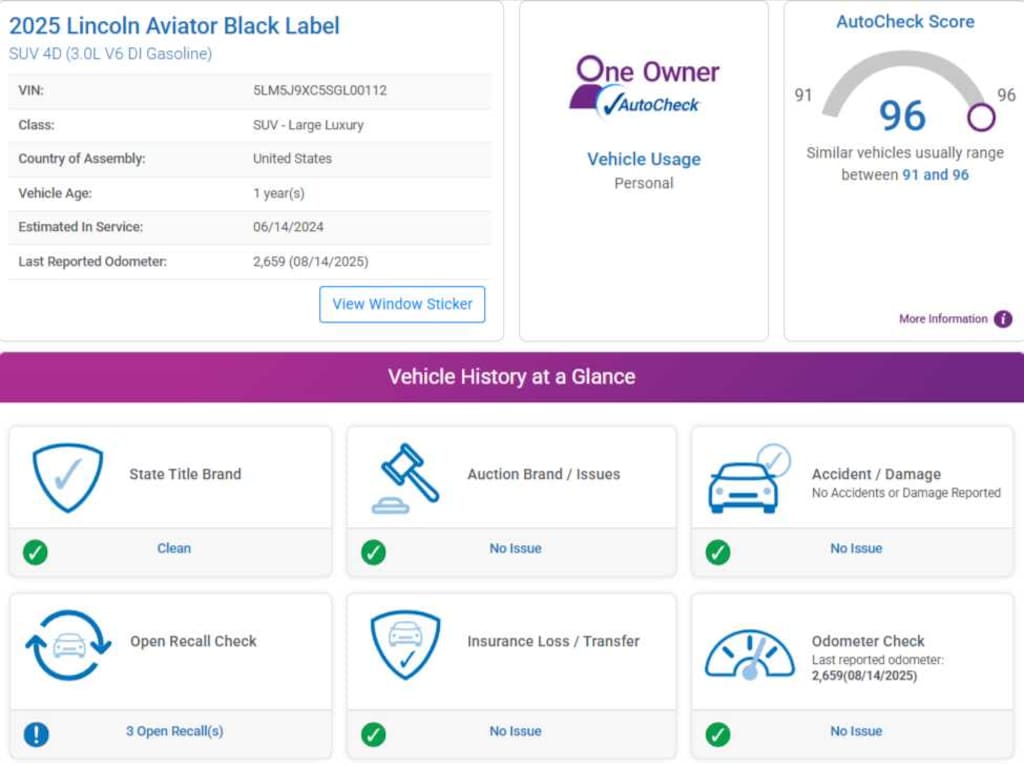The height and width of the screenshot is (768, 1024).
Task: Click green checkmark under State Title Brand
Action: coord(36,551)
